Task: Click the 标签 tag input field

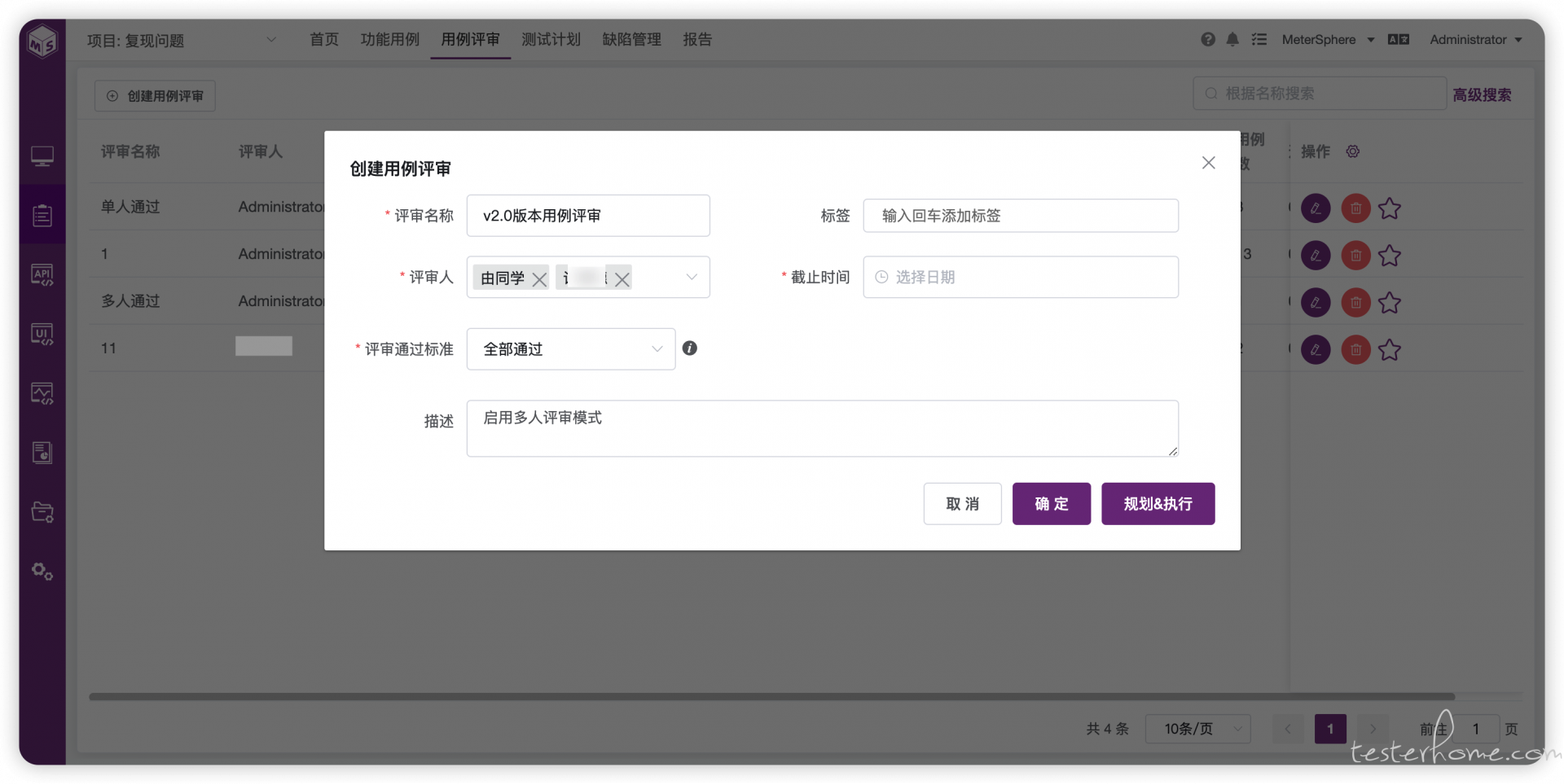Action: (1021, 216)
